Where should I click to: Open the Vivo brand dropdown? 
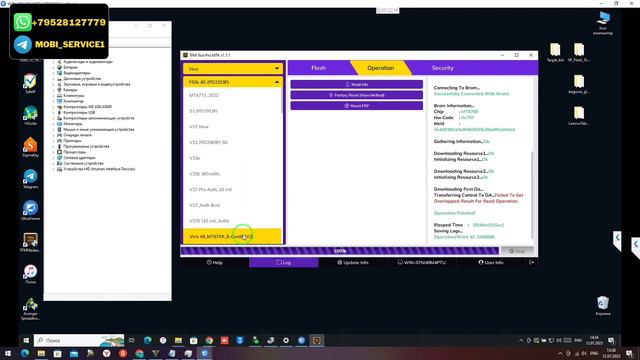(233, 69)
